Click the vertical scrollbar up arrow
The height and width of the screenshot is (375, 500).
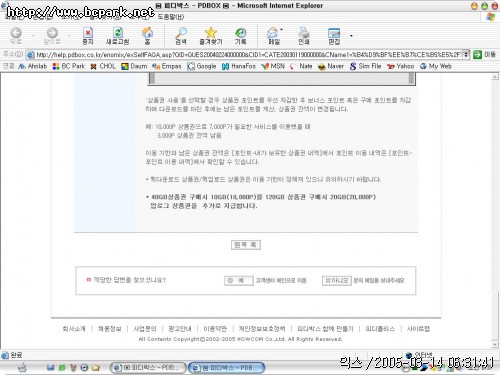pyautogui.click(x=495, y=77)
